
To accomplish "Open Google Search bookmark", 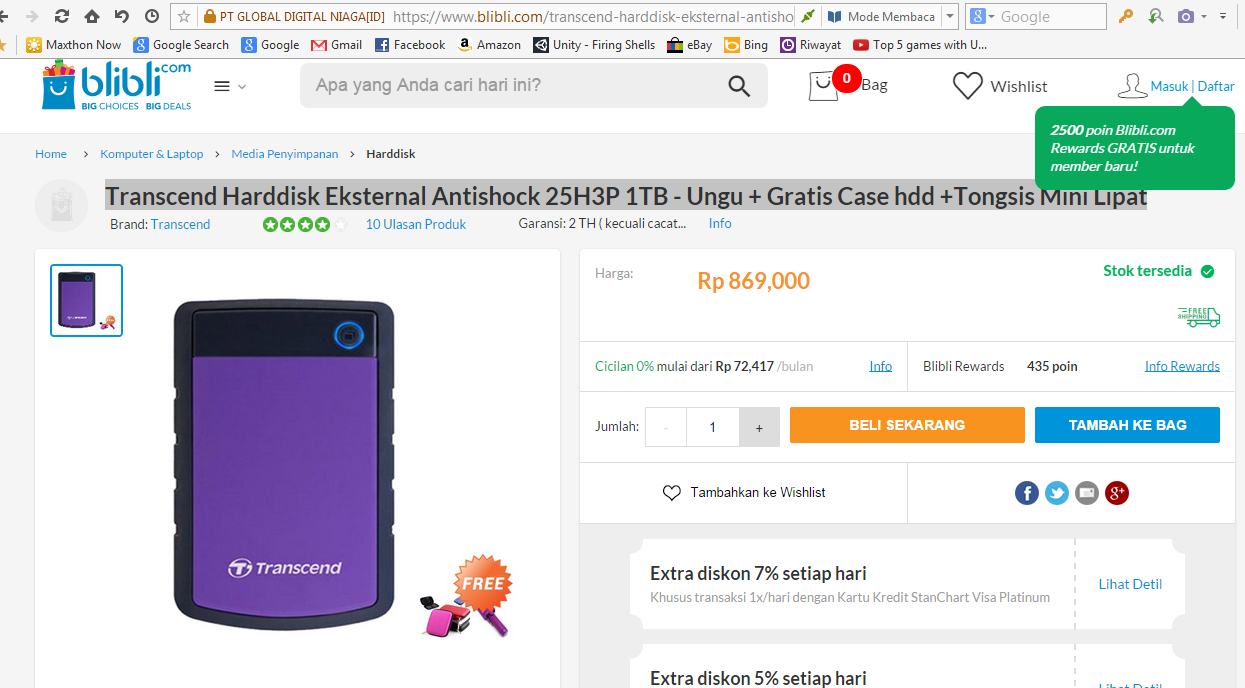I will [x=181, y=45].
